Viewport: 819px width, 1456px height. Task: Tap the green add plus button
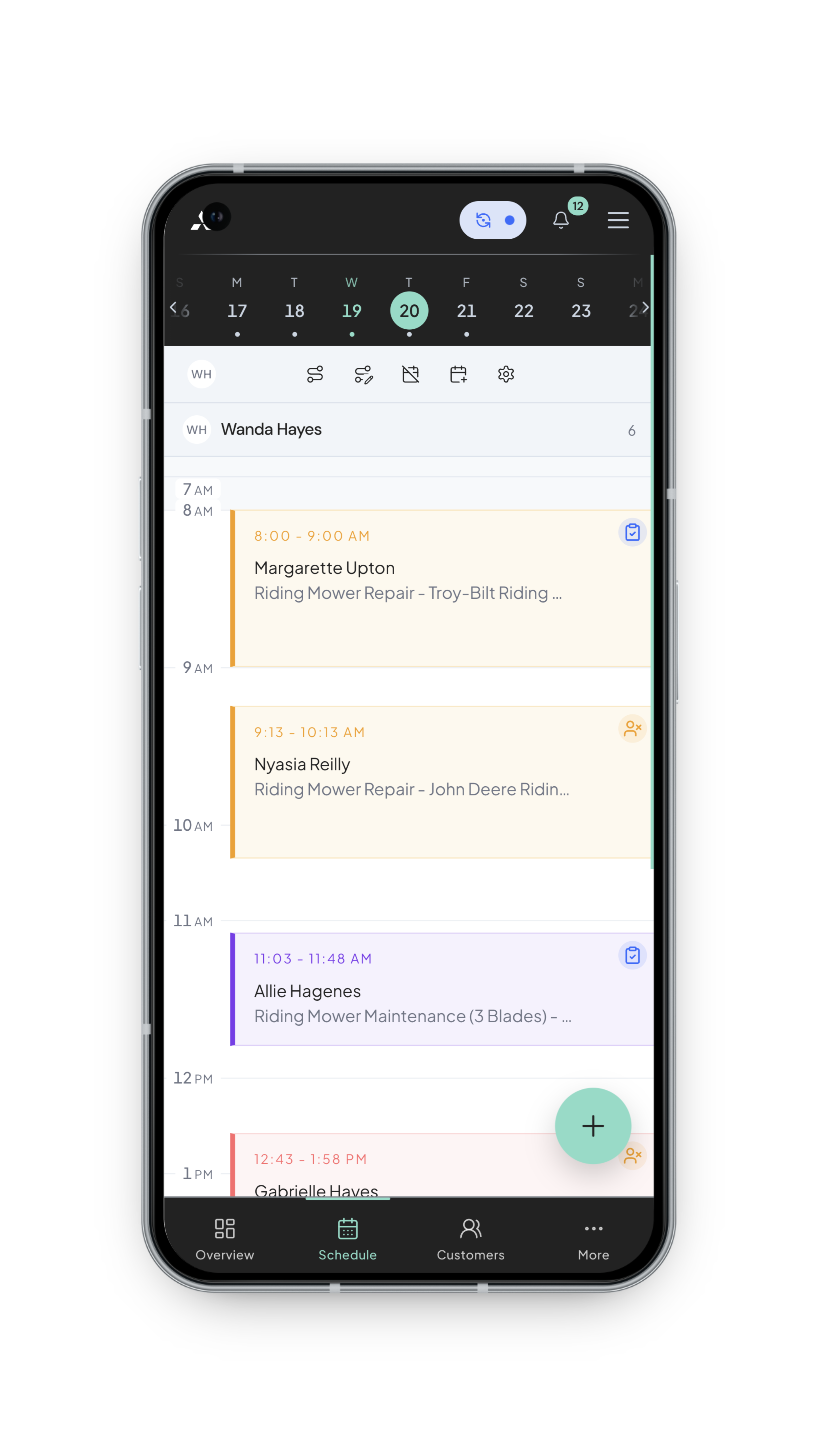[x=593, y=1126]
